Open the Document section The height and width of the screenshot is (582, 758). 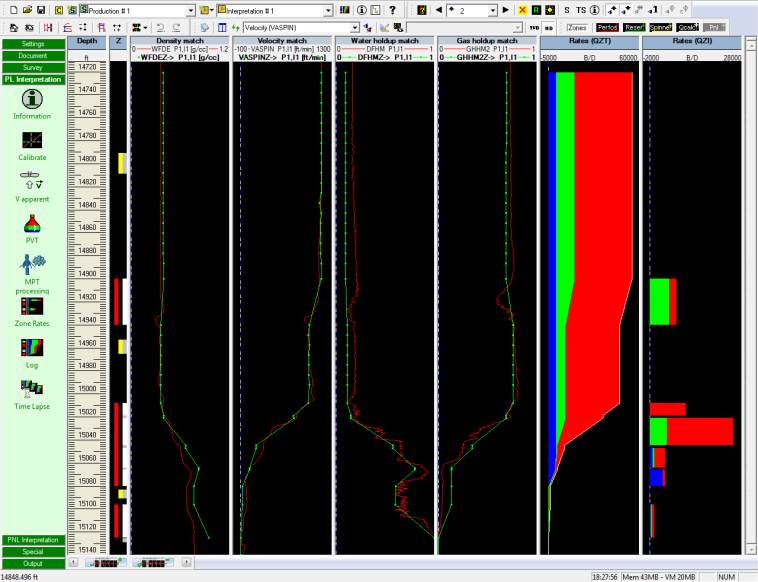33,56
